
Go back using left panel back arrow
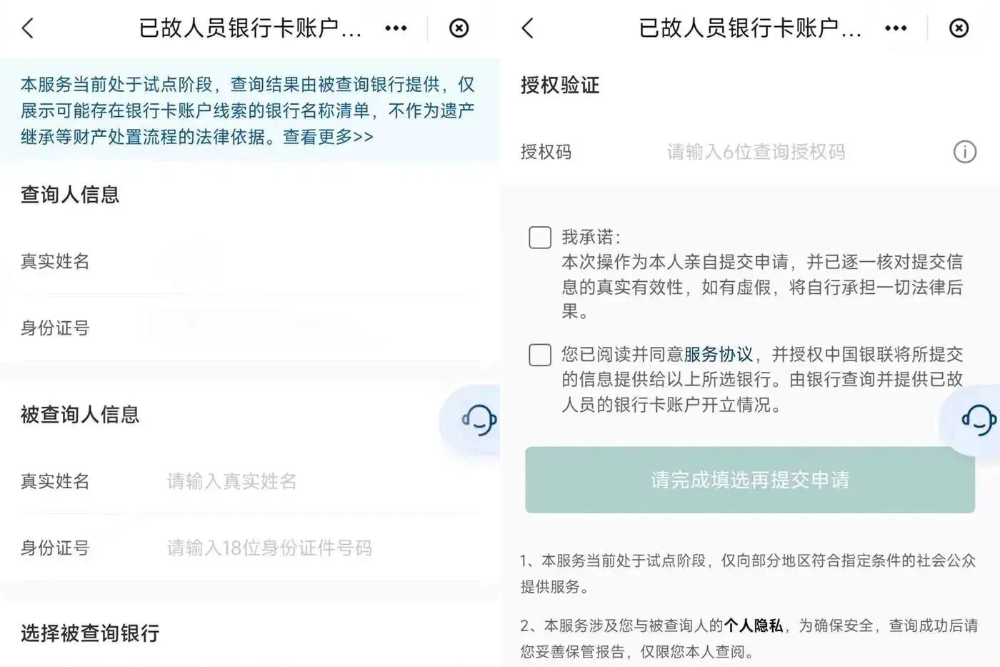pos(28,29)
